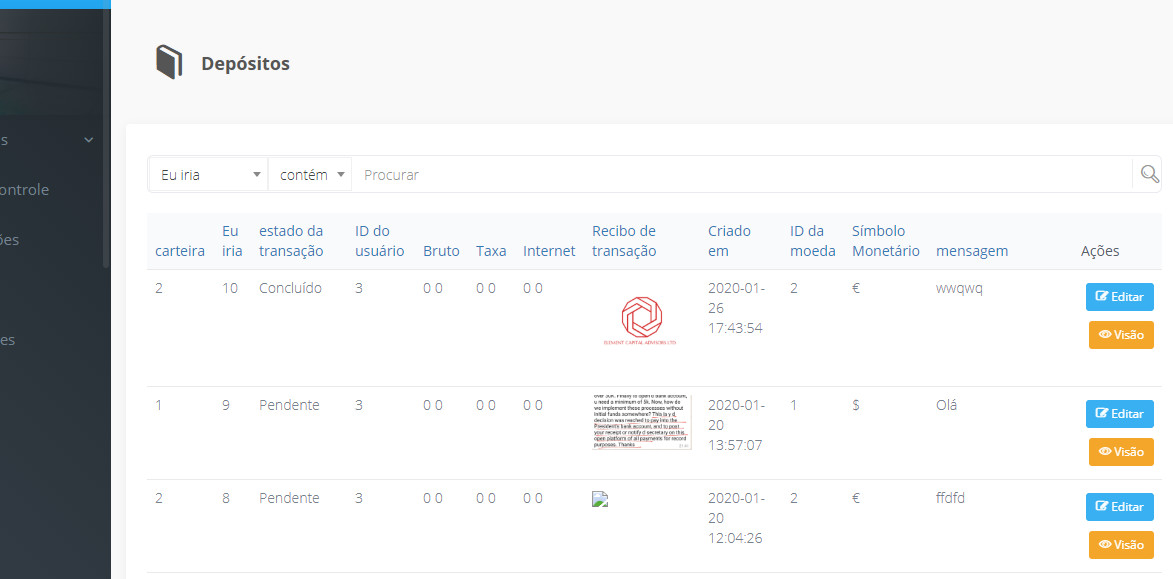Sort the table by 'Criado em' column
This screenshot has width=1173, height=579.
coord(730,240)
